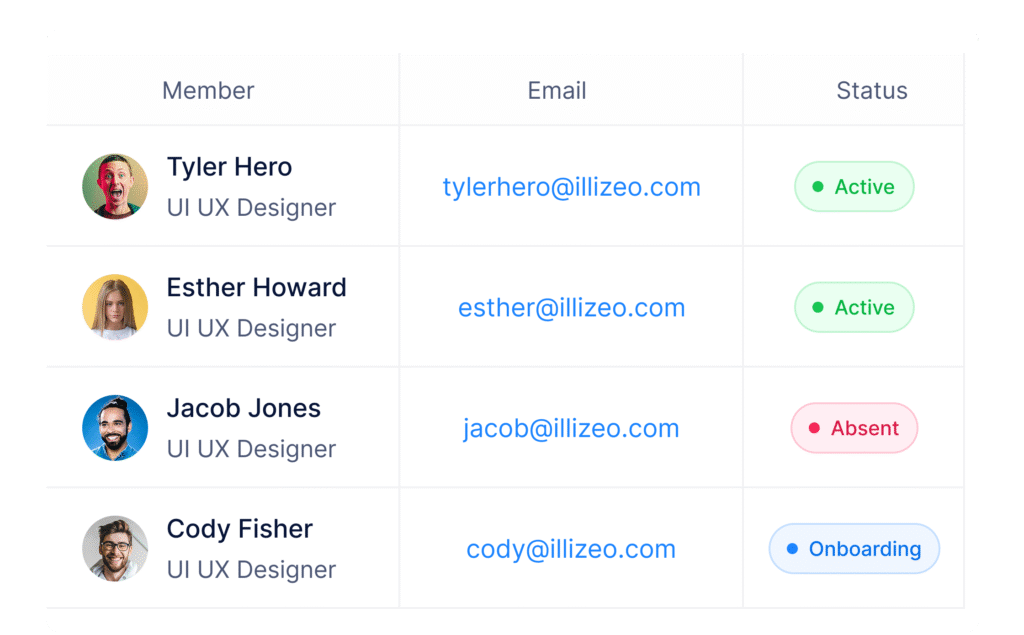Click the Cody Fisher name text
Viewport: 1024px width, 635px height.
[239, 529]
